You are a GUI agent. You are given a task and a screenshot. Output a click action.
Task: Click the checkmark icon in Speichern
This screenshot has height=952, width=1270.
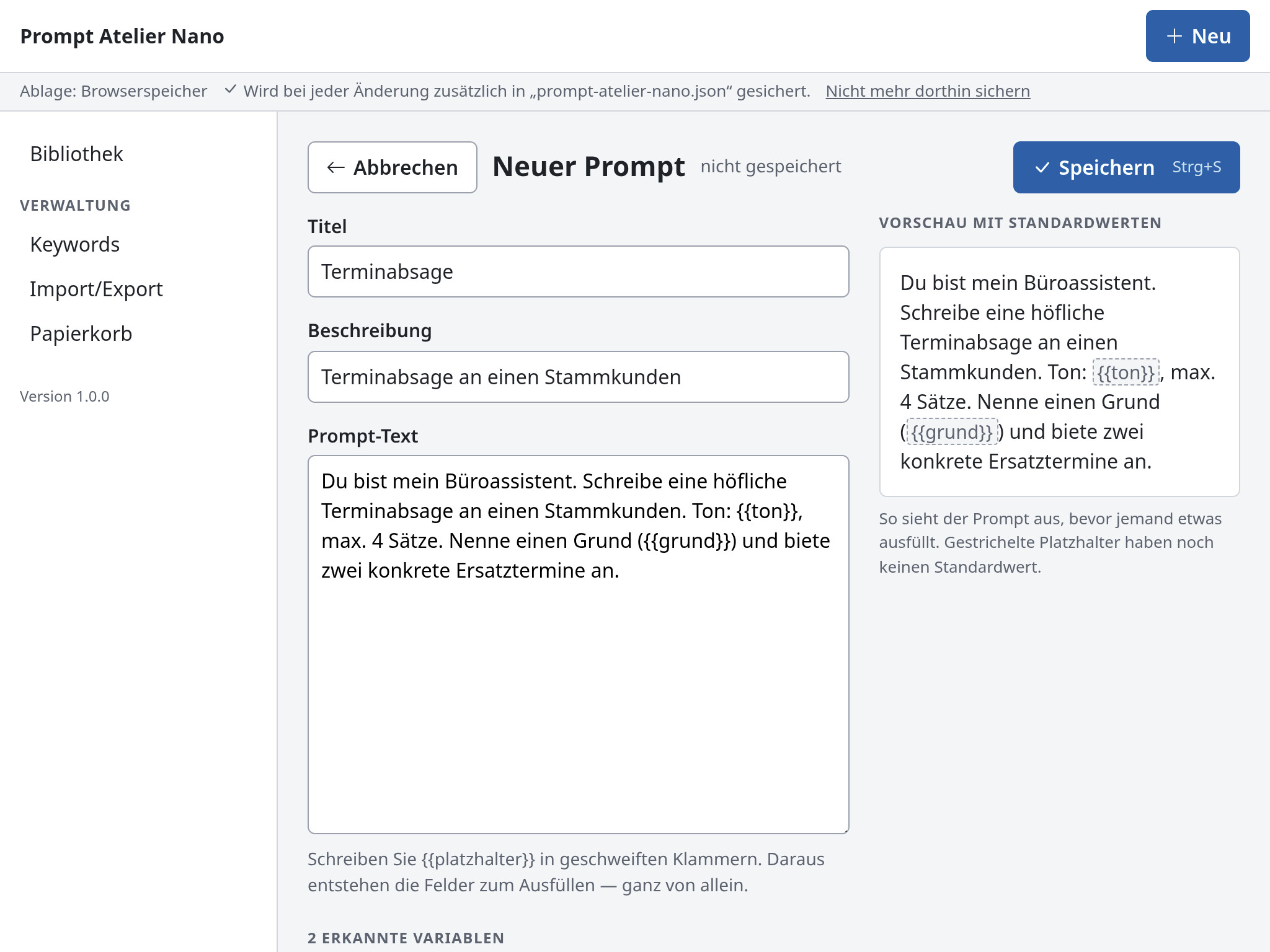pyautogui.click(x=1042, y=167)
